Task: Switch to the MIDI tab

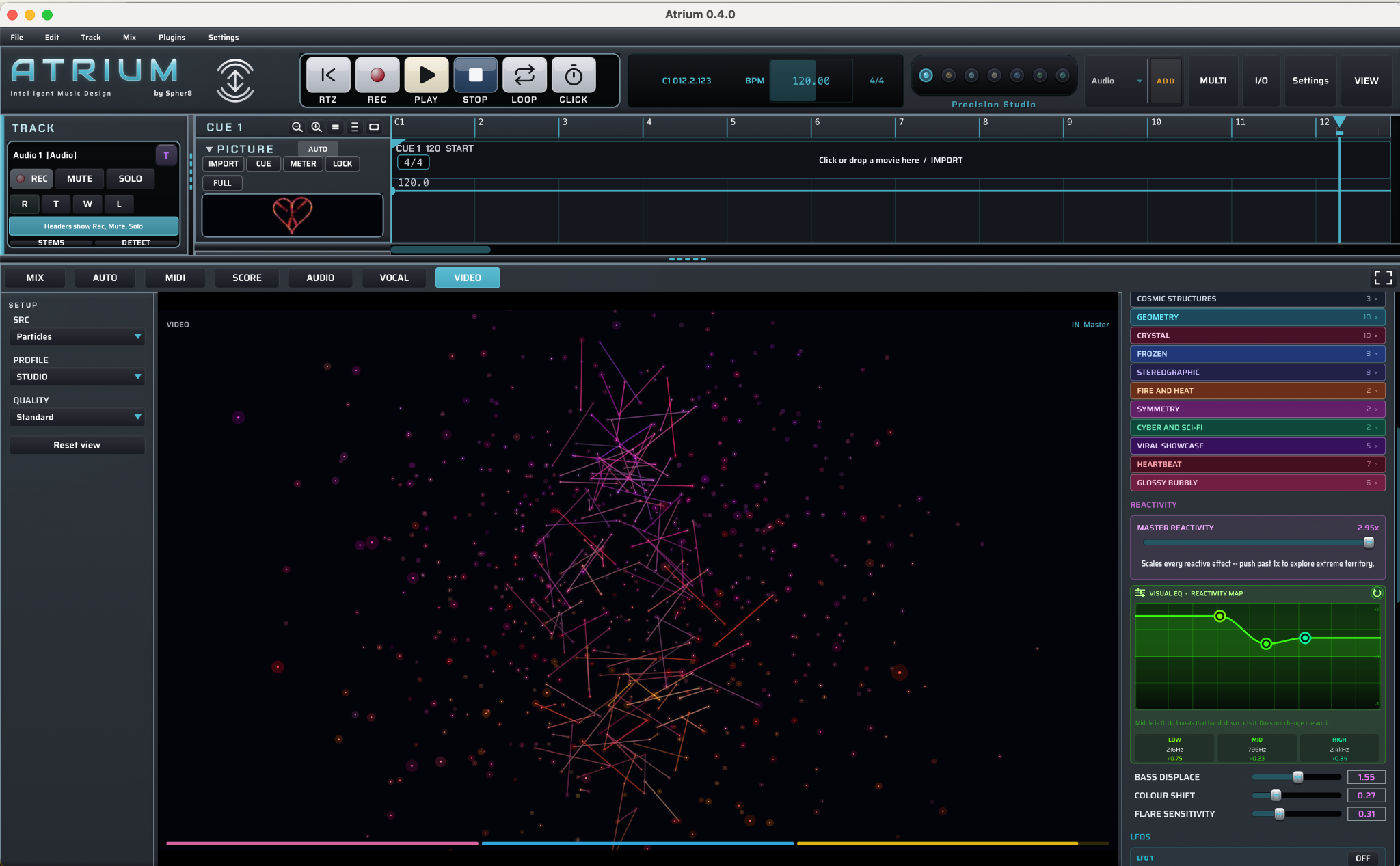Action: click(x=175, y=278)
